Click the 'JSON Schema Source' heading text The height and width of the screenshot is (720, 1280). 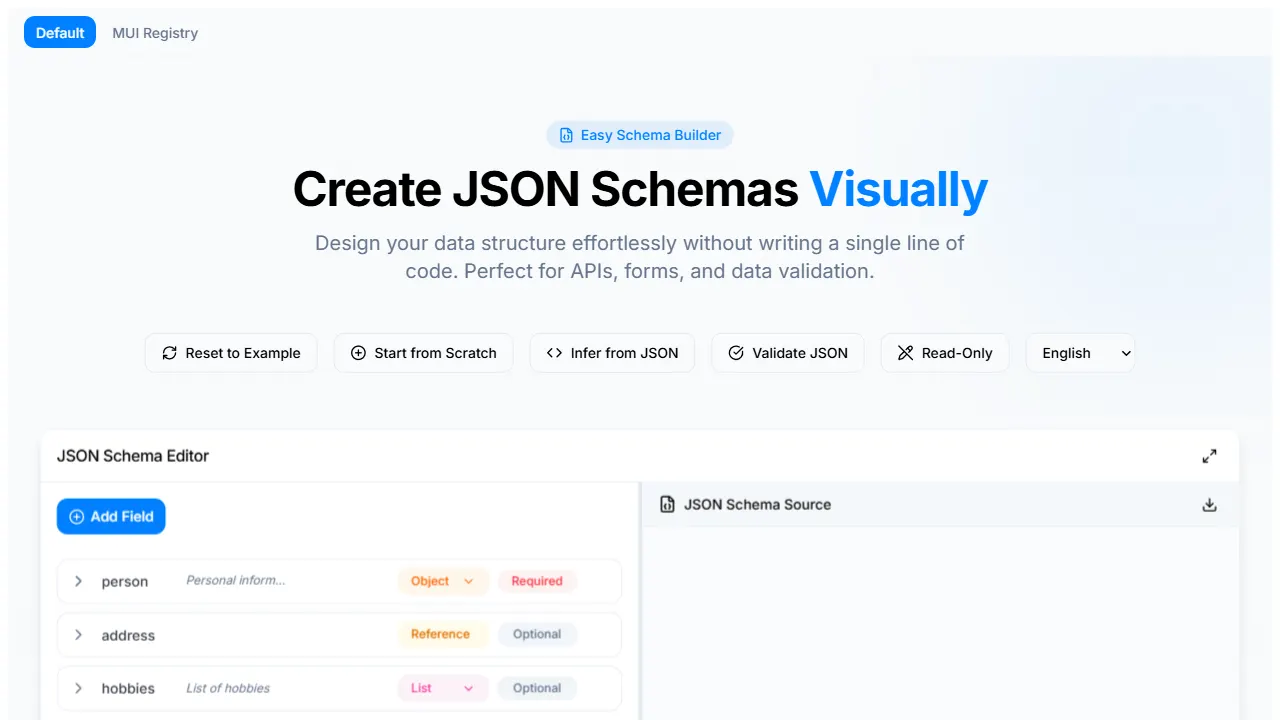[757, 505]
